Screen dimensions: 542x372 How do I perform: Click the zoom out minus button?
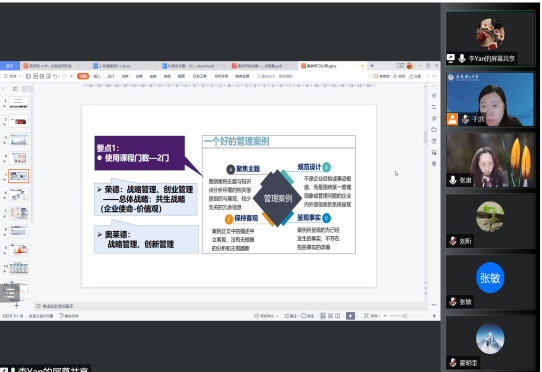point(385,316)
